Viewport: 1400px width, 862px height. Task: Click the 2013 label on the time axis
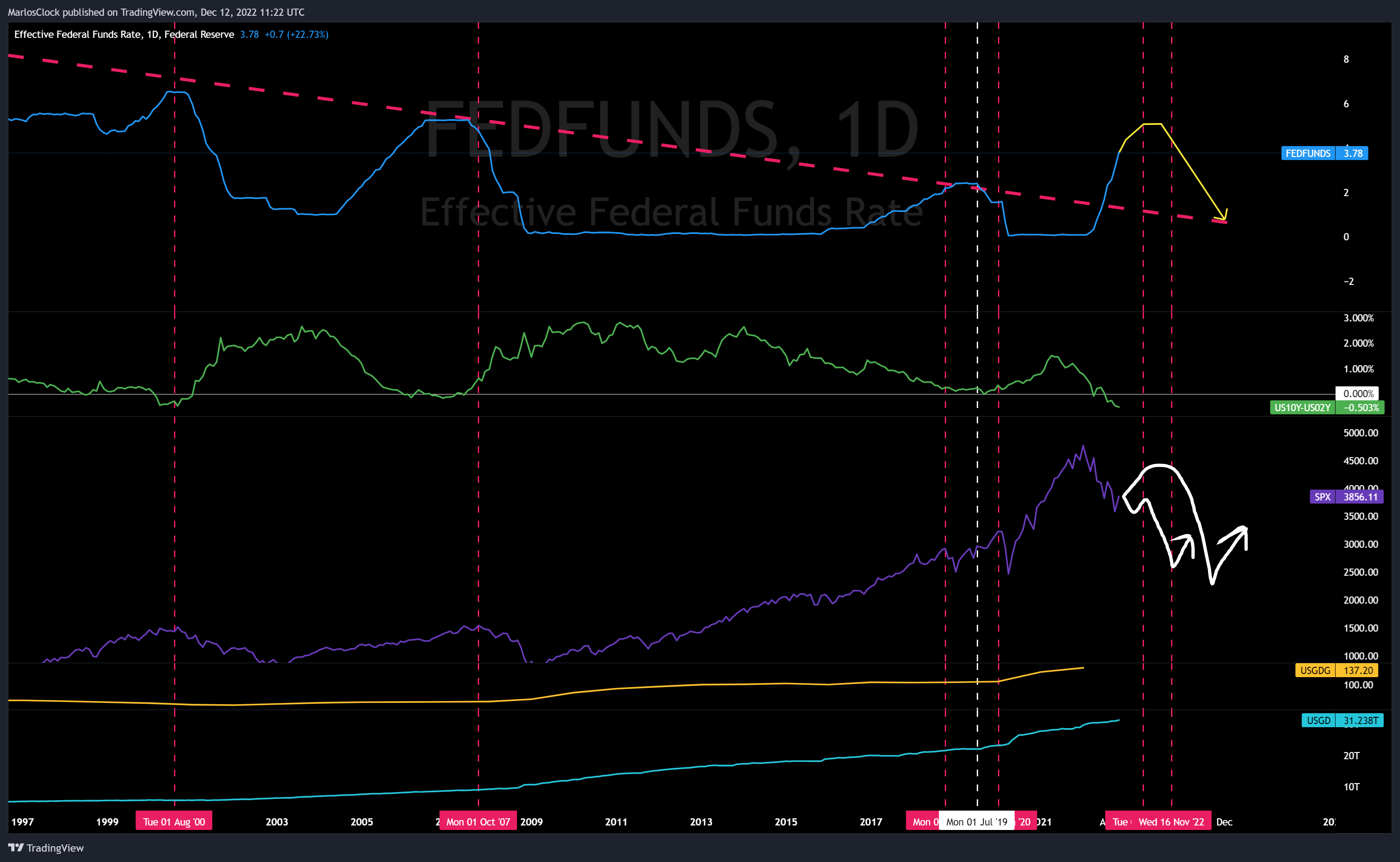[x=701, y=822]
